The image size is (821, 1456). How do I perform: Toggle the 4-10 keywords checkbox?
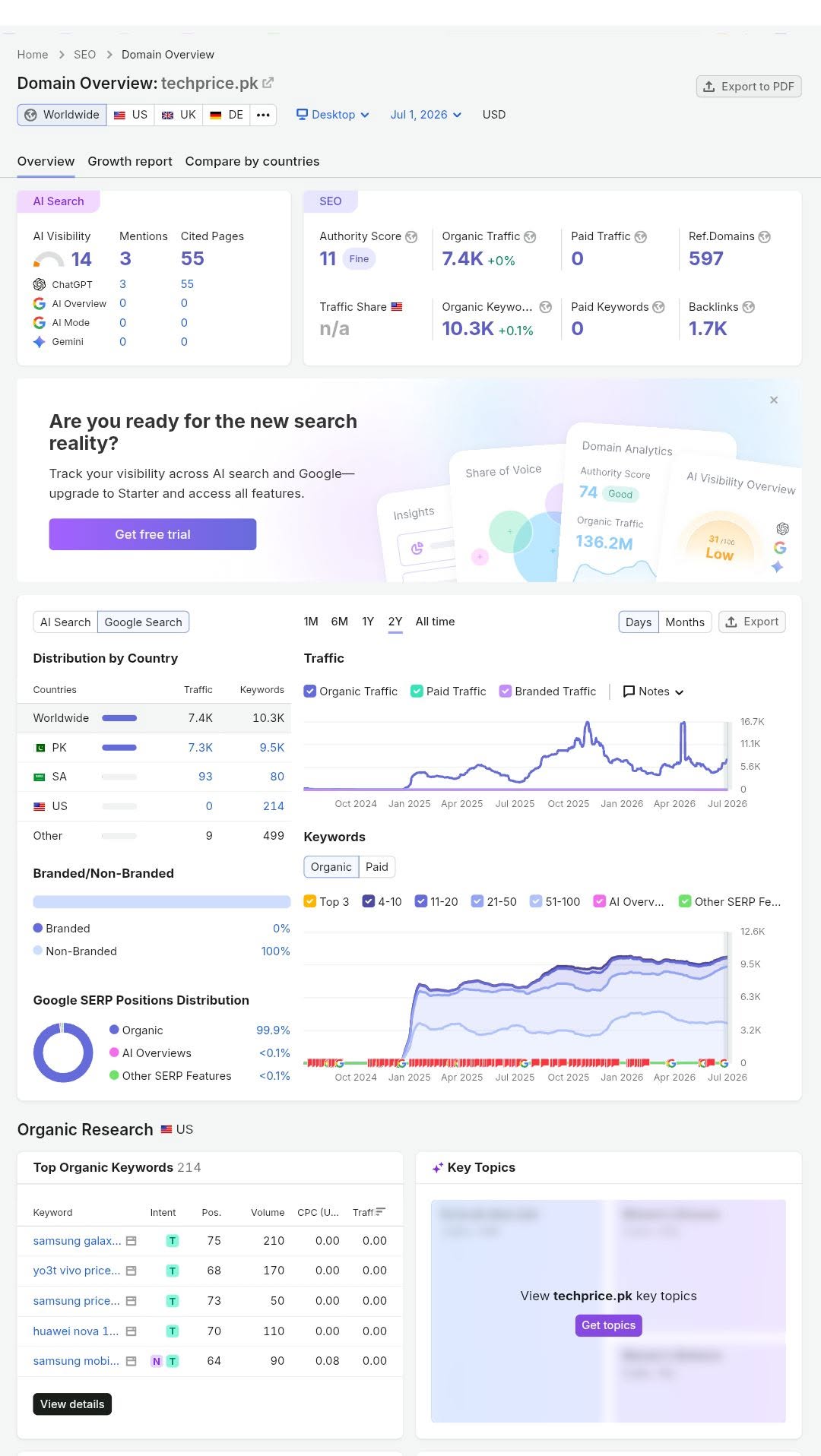pos(369,901)
